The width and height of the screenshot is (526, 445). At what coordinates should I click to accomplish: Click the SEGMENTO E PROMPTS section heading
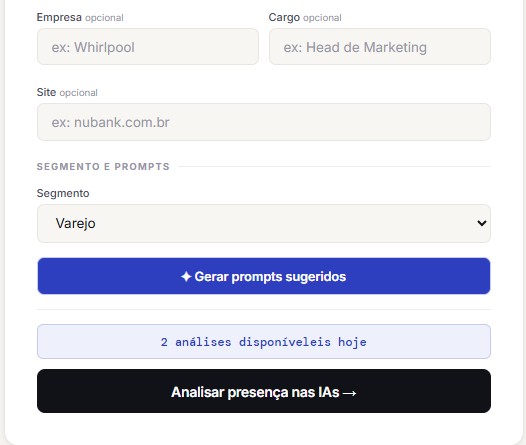103,166
